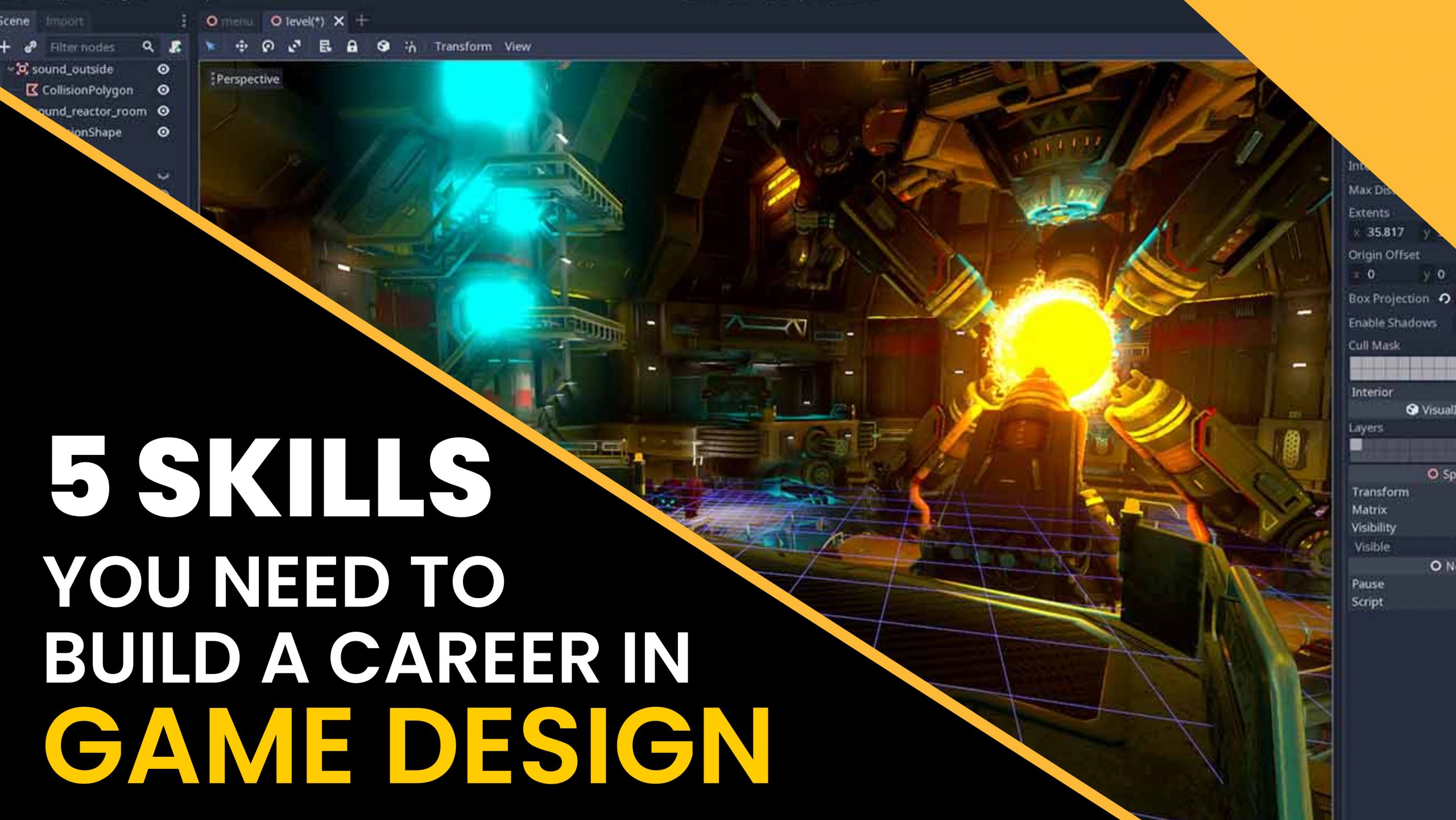Viewport: 1456px width, 820px height.
Task: Hide the CollisionPolygon node
Action: click(163, 90)
